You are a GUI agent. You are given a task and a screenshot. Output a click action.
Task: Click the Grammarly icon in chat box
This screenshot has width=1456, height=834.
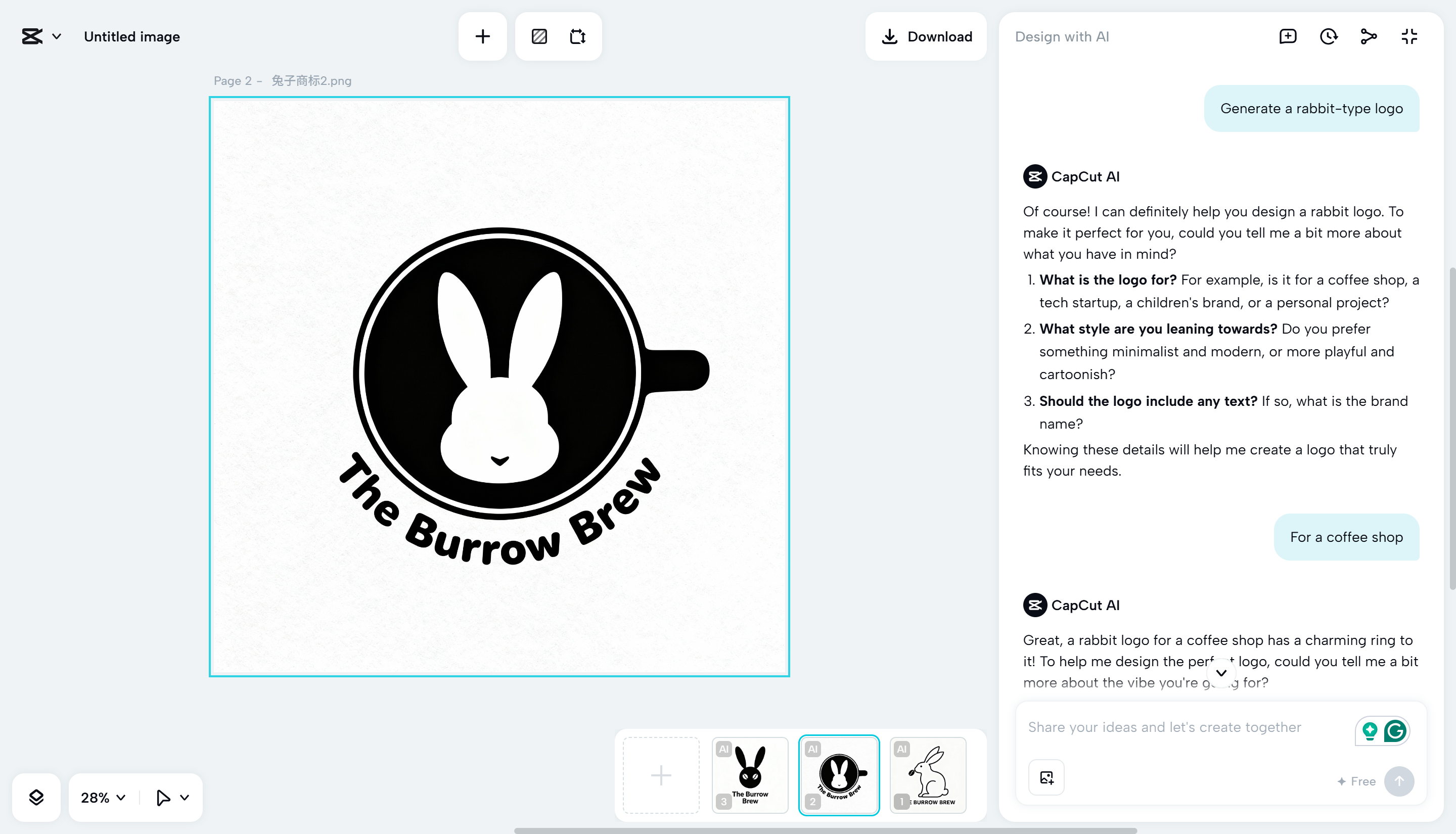click(1395, 731)
